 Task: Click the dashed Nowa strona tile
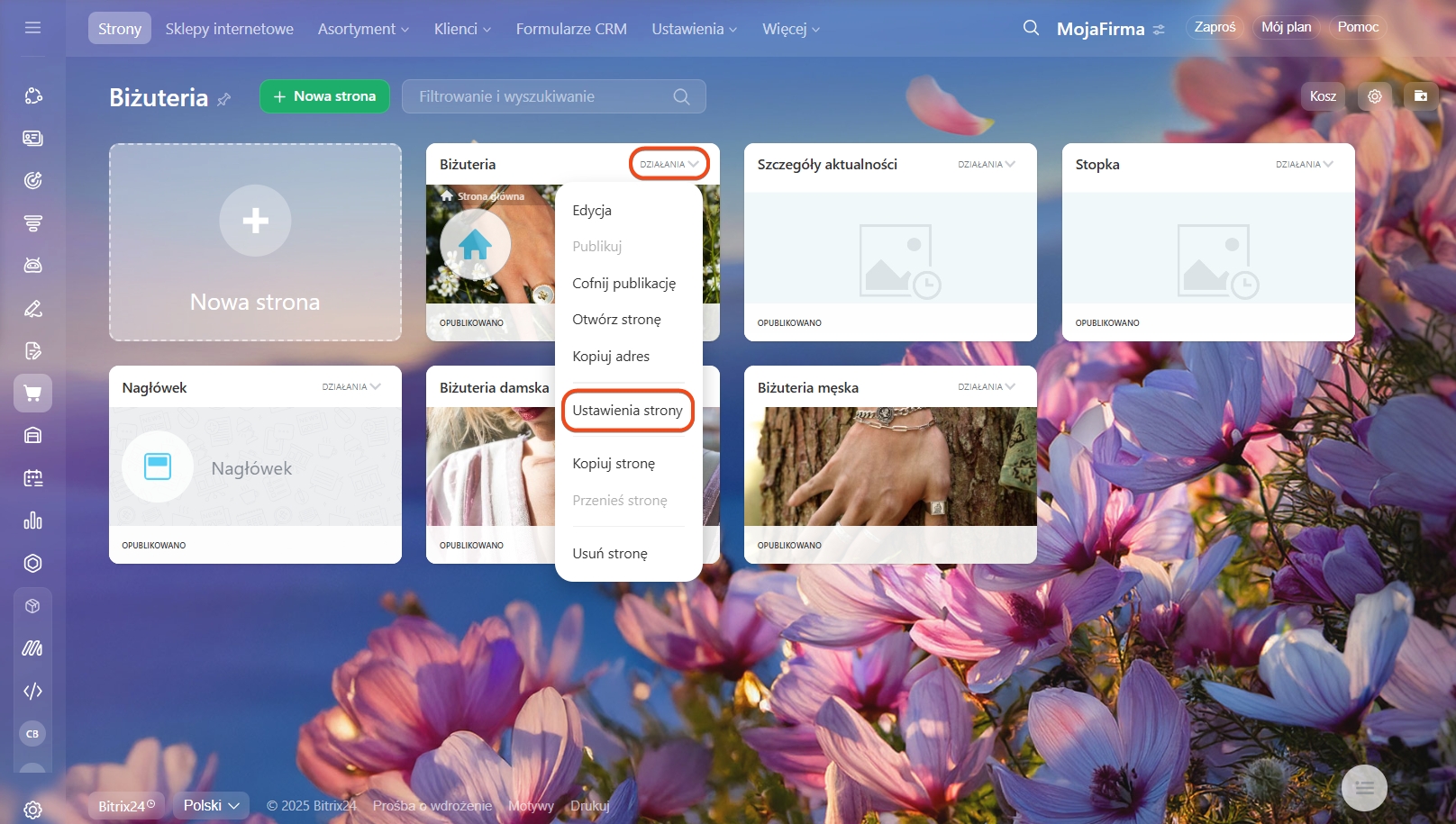point(255,242)
